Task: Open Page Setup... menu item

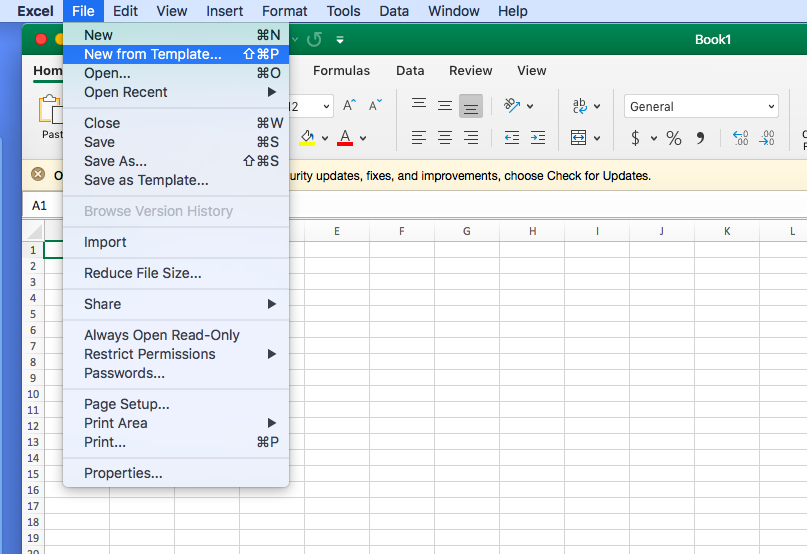Action: (x=176, y=404)
